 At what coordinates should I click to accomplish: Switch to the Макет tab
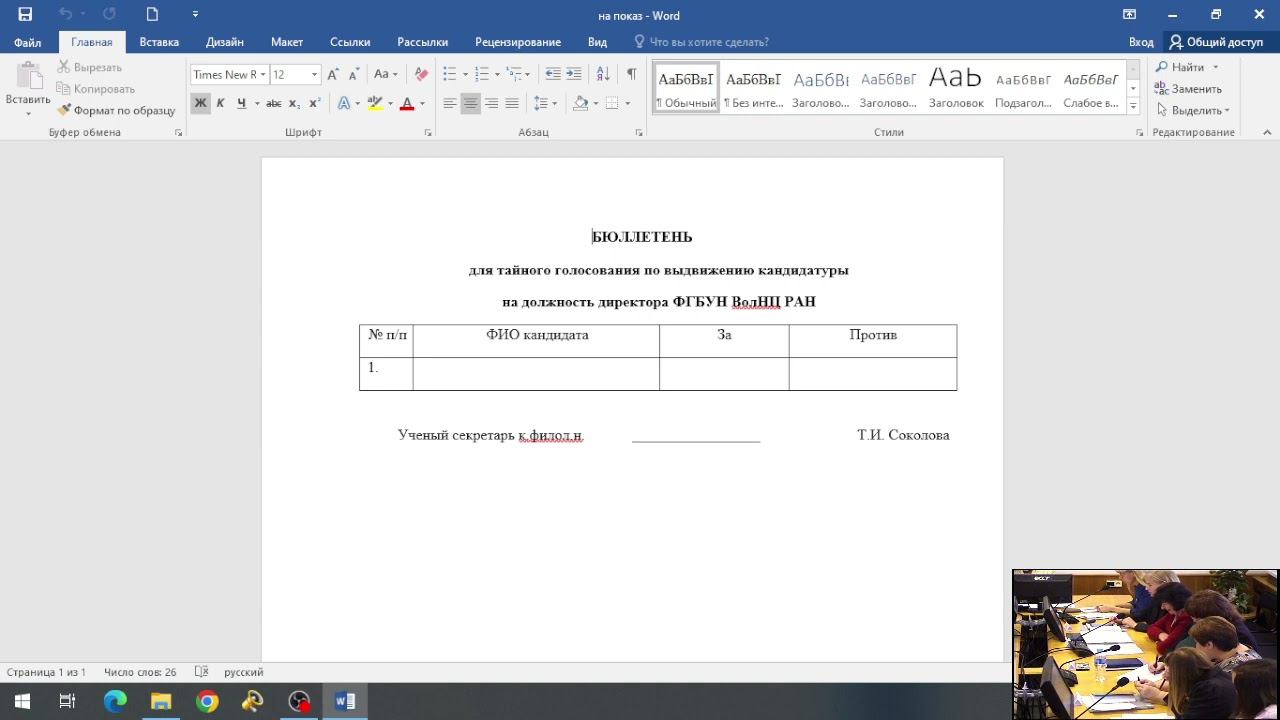[x=287, y=42]
